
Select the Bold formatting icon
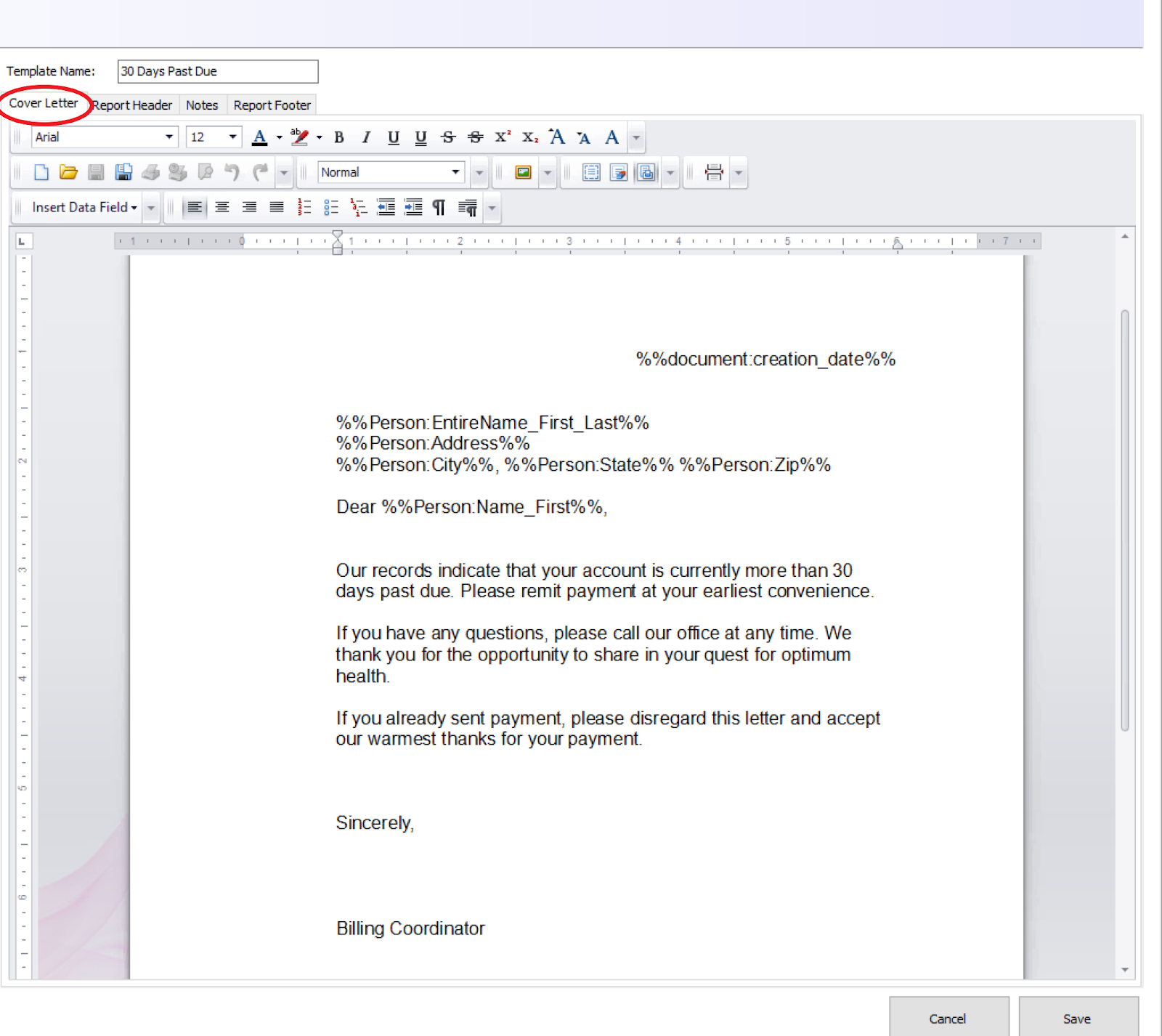click(338, 137)
